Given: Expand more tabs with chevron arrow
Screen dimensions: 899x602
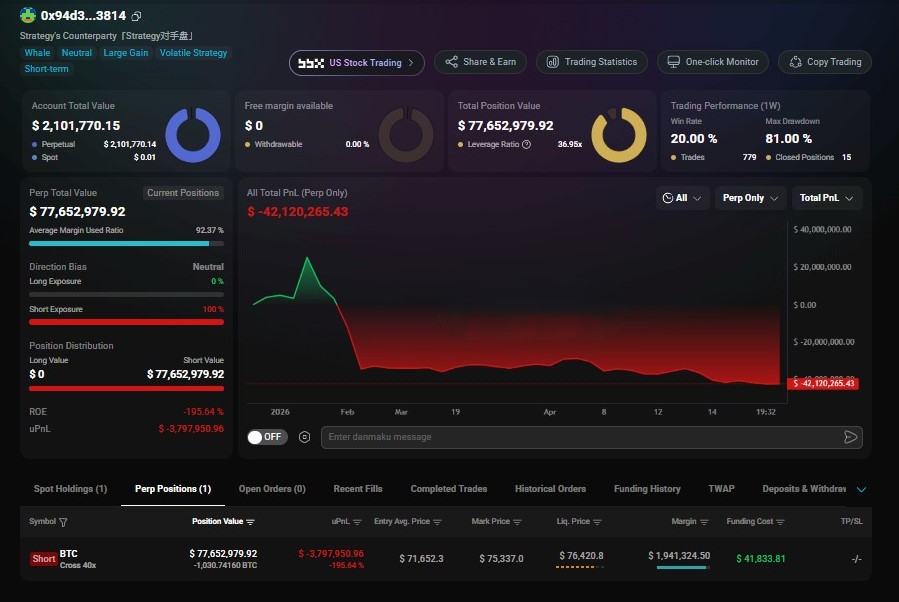Looking at the screenshot, I should point(861,489).
